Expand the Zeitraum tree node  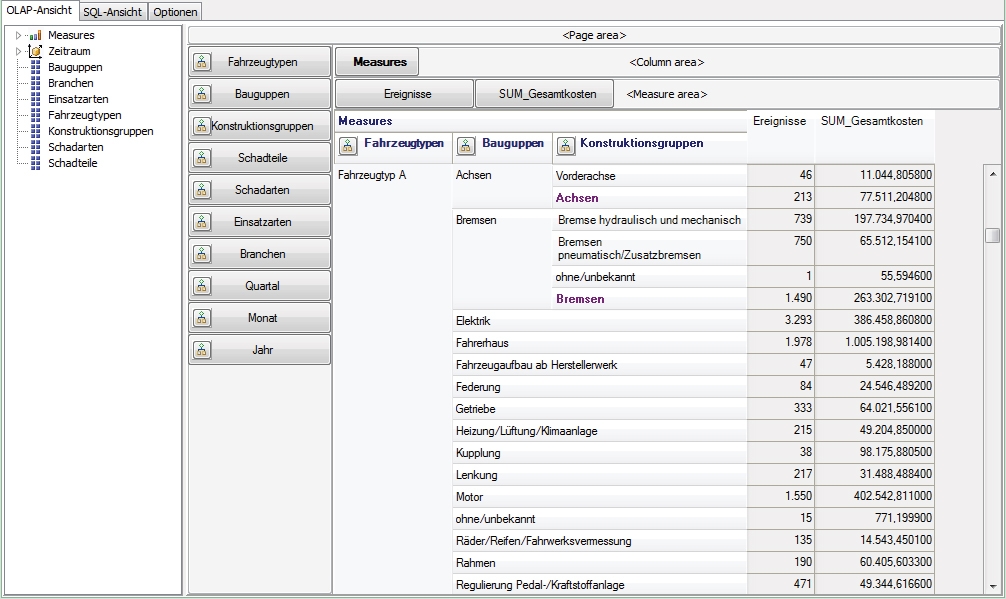[18, 51]
